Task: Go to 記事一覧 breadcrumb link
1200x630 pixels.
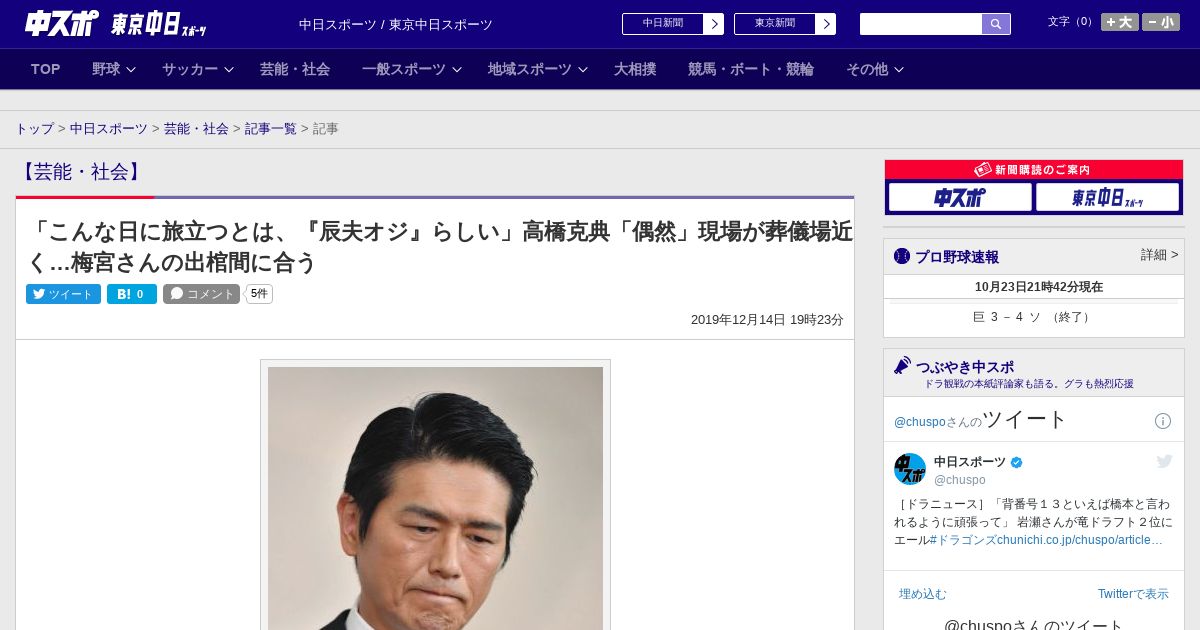Action: pyautogui.click(x=271, y=129)
